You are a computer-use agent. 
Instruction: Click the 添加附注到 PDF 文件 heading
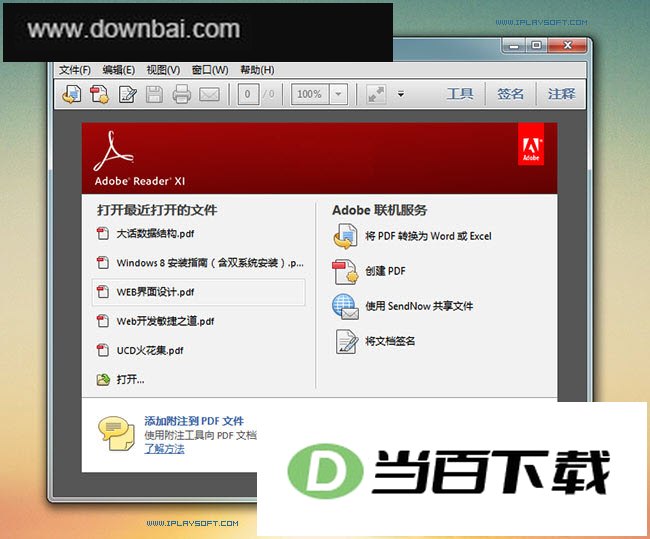194,421
